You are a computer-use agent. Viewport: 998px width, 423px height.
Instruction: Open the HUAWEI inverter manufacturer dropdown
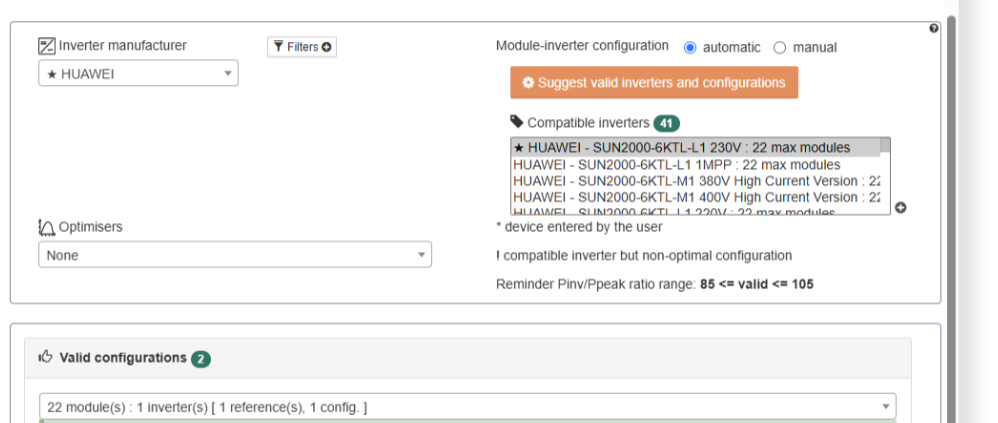coord(138,73)
